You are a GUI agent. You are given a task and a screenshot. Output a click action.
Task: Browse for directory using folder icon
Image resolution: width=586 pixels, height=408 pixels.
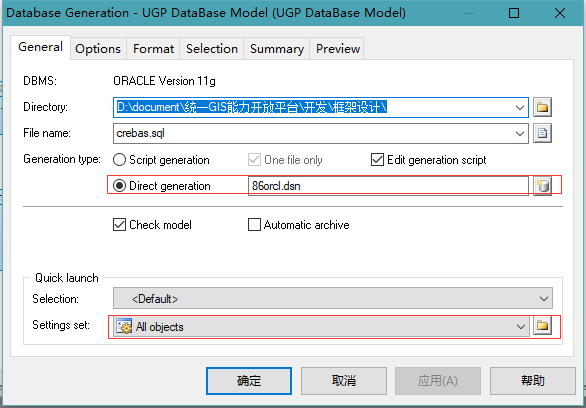click(542, 108)
